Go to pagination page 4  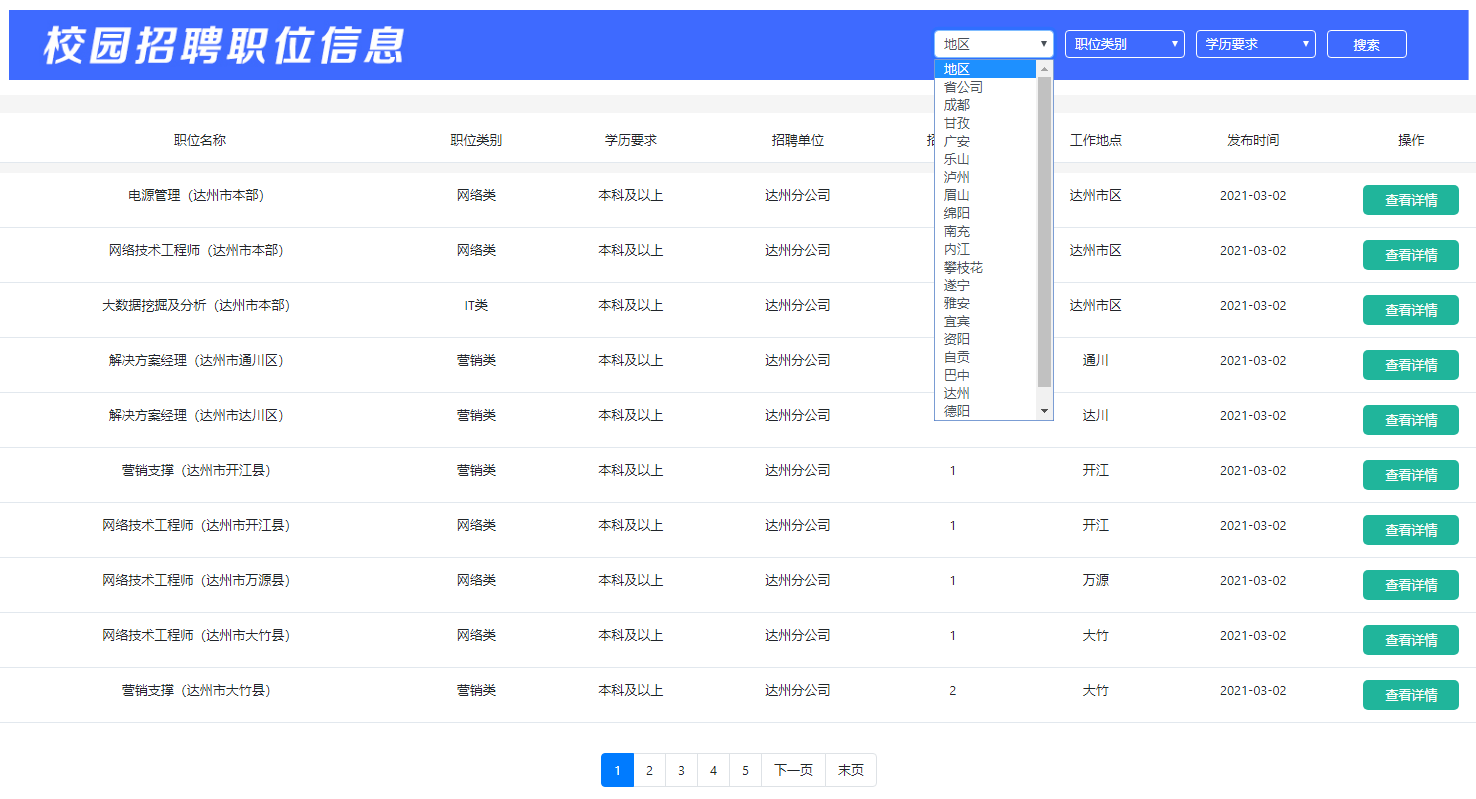click(713, 770)
